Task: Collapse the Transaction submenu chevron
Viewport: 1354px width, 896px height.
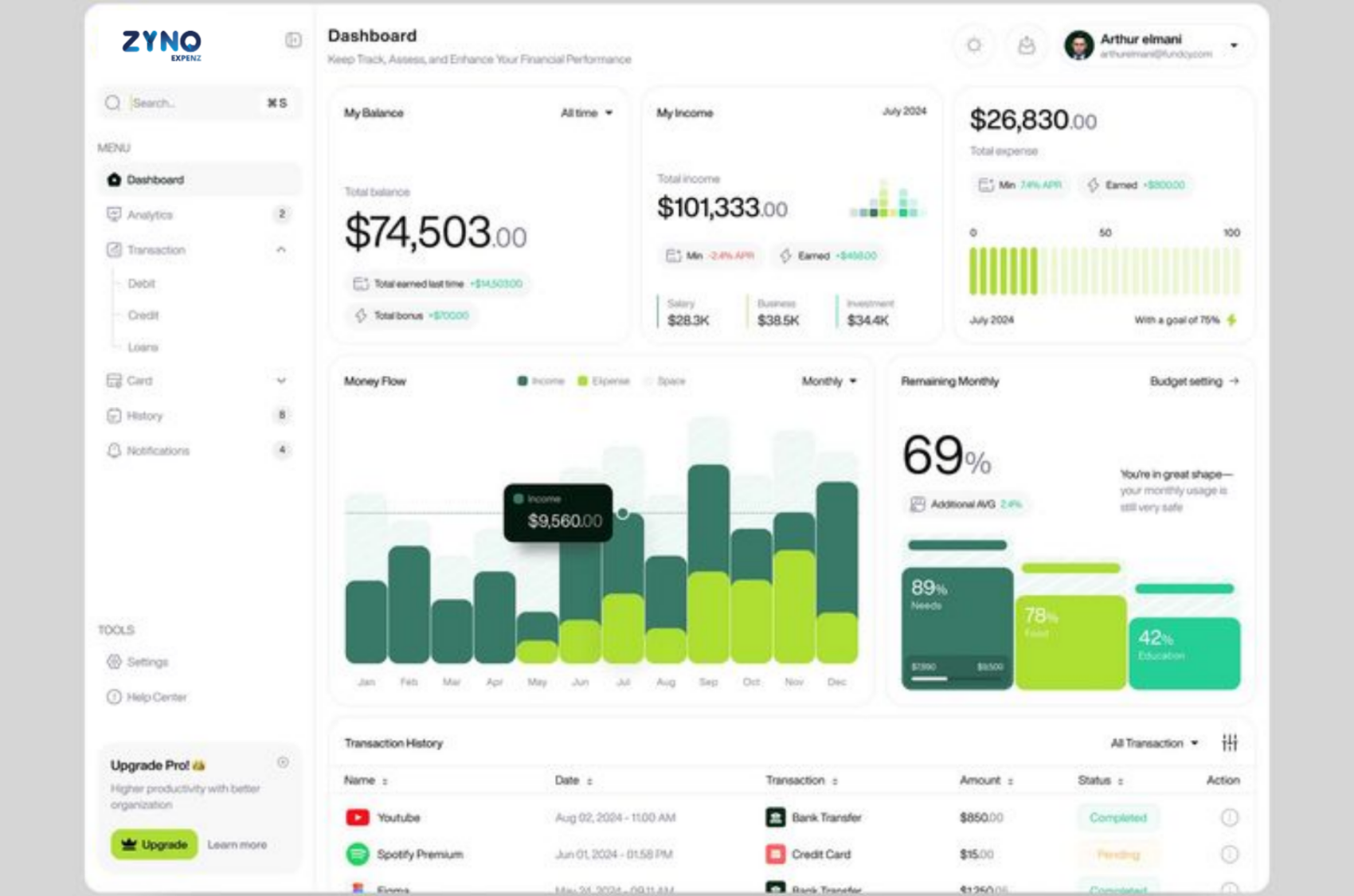Action: [x=281, y=250]
